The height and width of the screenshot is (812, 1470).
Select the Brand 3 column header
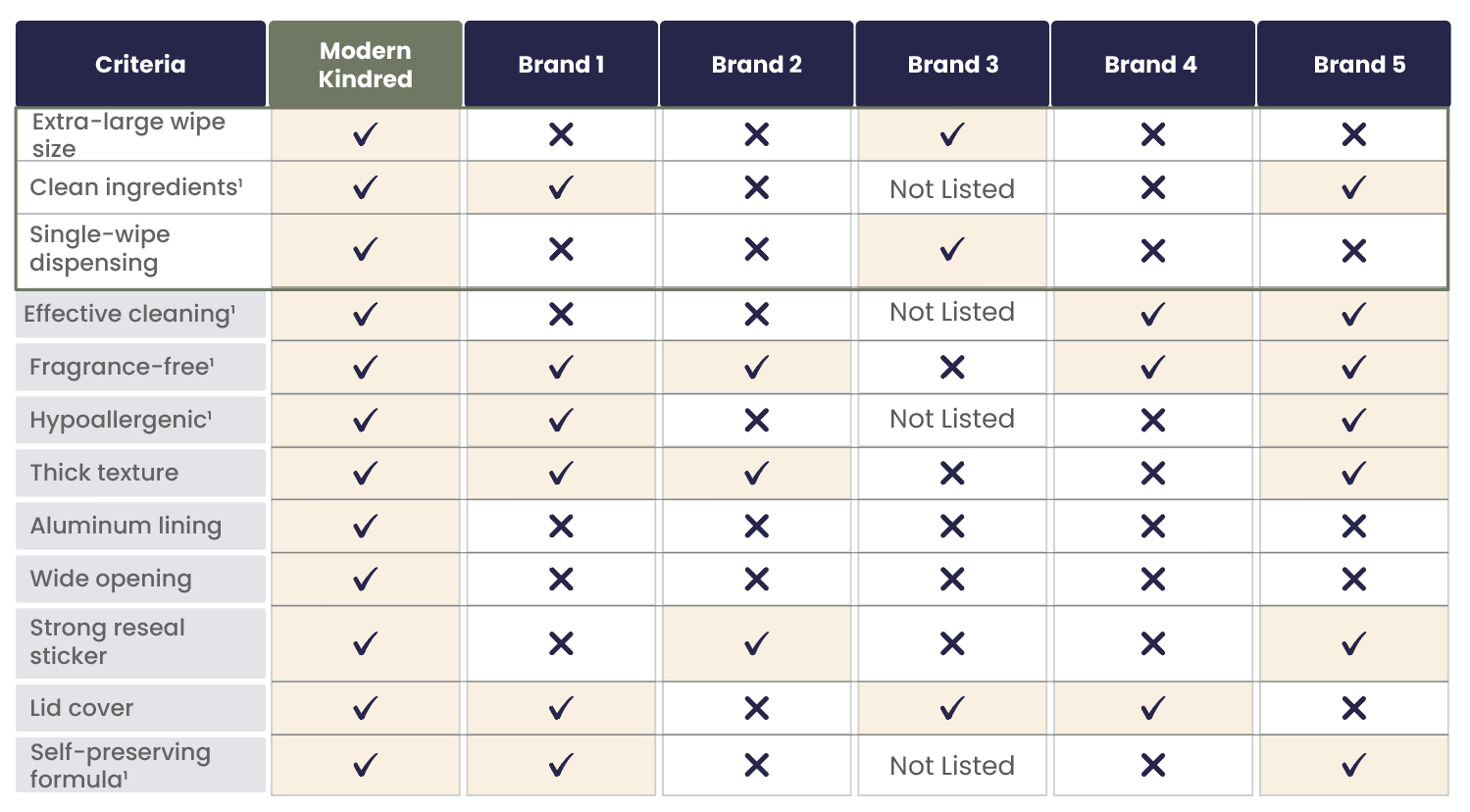click(x=952, y=65)
